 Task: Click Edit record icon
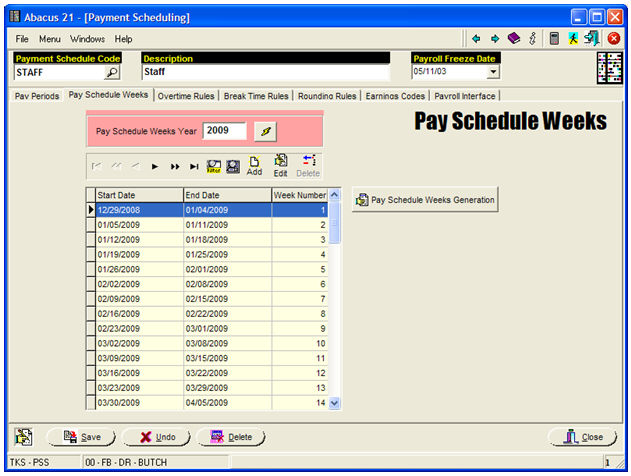click(x=281, y=165)
